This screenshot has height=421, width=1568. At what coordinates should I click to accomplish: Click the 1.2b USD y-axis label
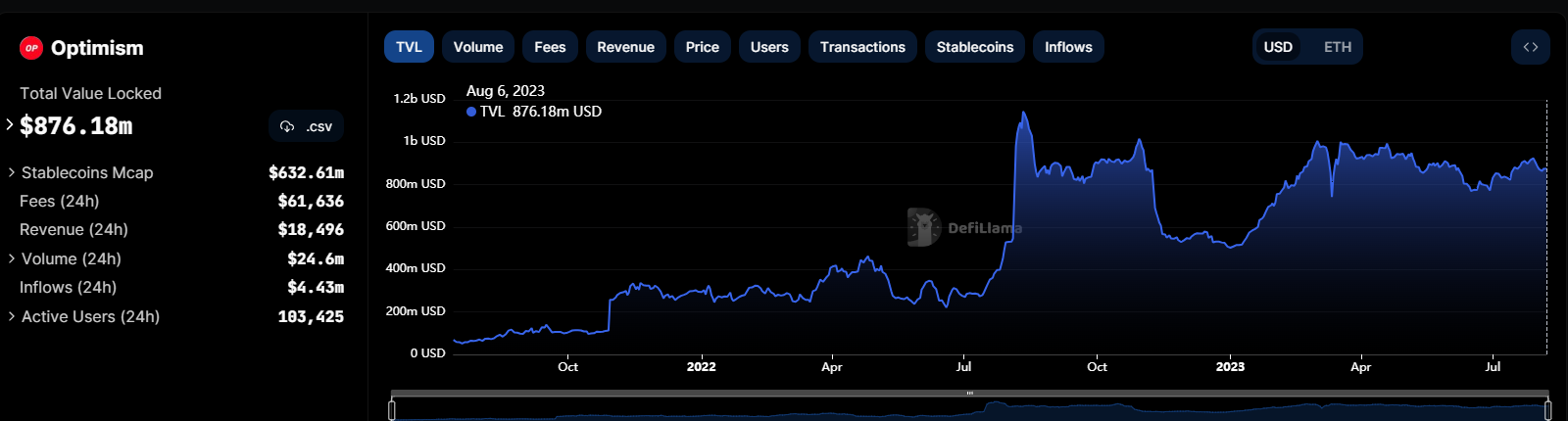point(419,98)
